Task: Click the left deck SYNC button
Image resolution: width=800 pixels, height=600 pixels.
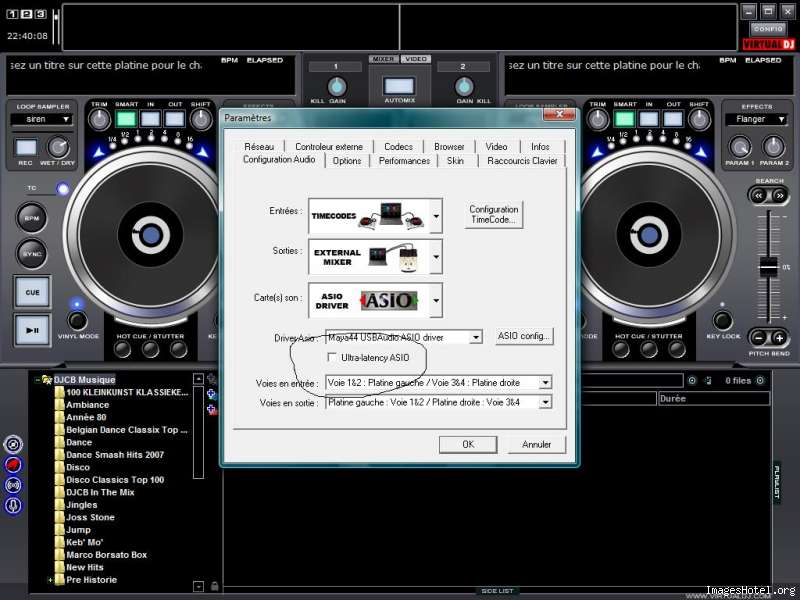Action: (32, 254)
